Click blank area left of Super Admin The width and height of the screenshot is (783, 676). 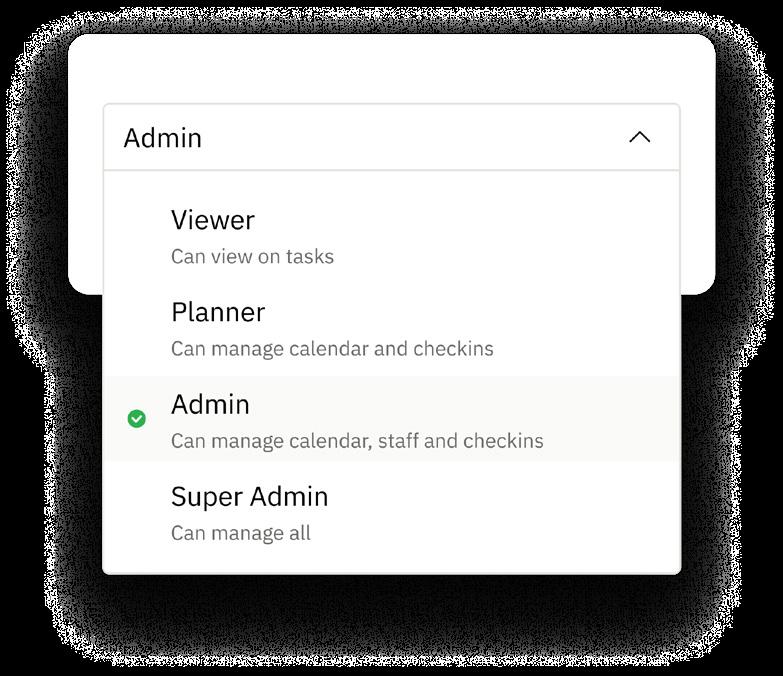[136, 514]
